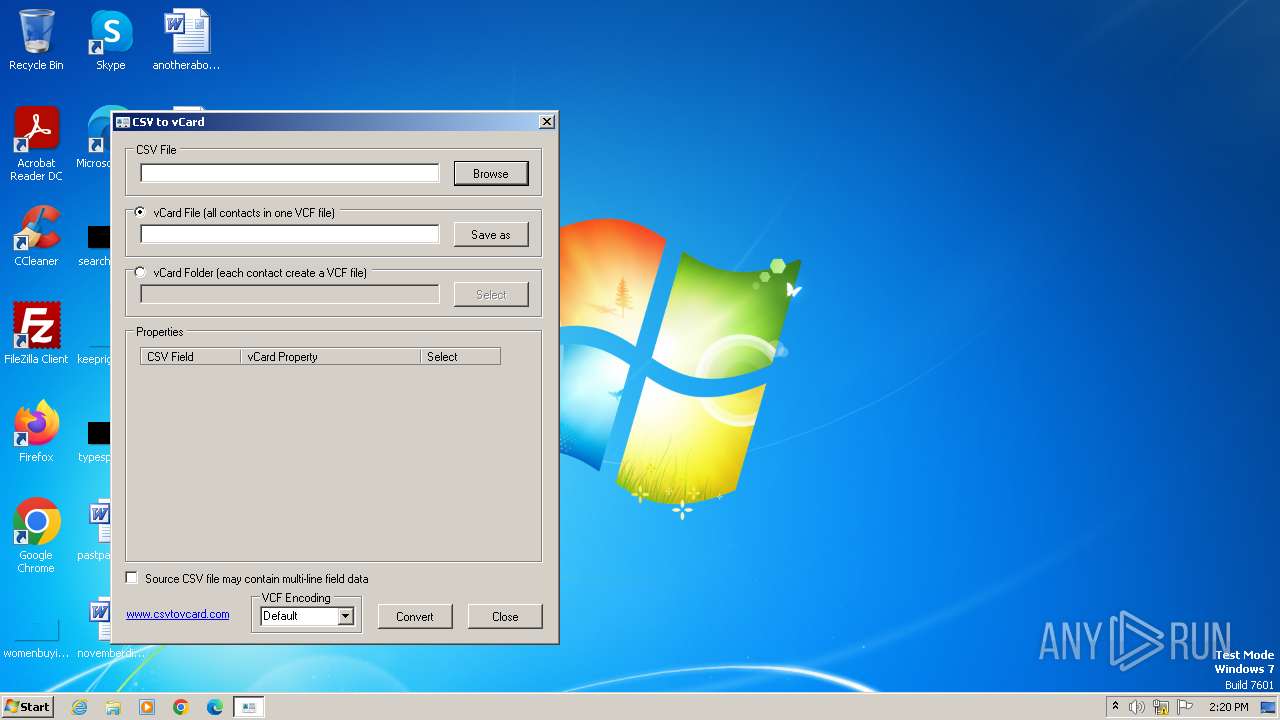Launch Microsoft Edge from the taskbar

[215, 707]
